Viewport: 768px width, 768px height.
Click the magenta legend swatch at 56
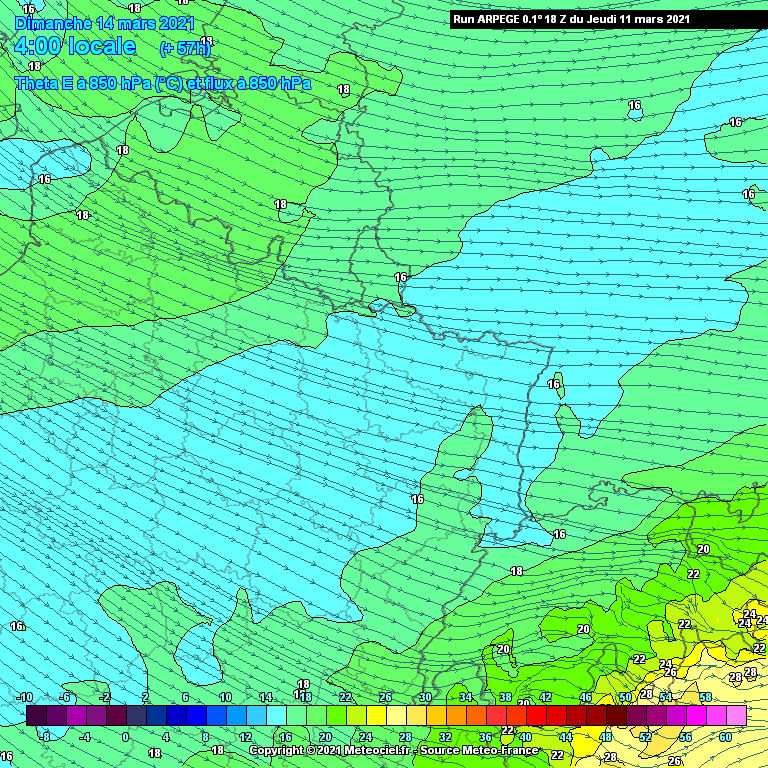[x=696, y=715]
